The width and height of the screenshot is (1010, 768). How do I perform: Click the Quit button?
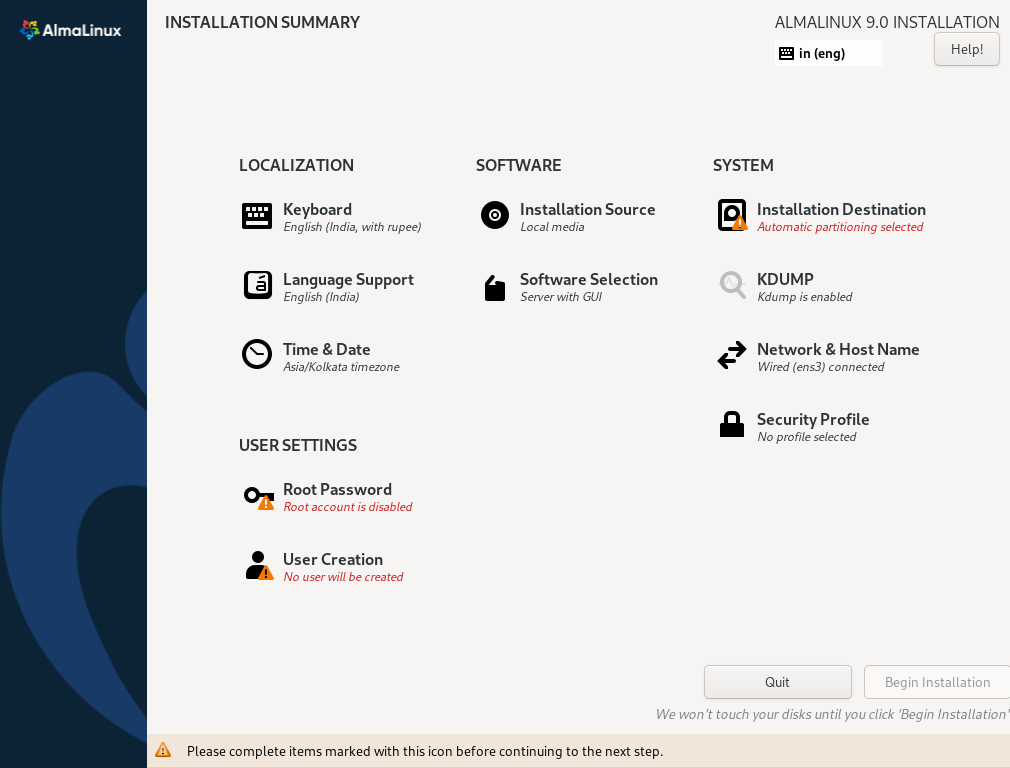(x=777, y=682)
